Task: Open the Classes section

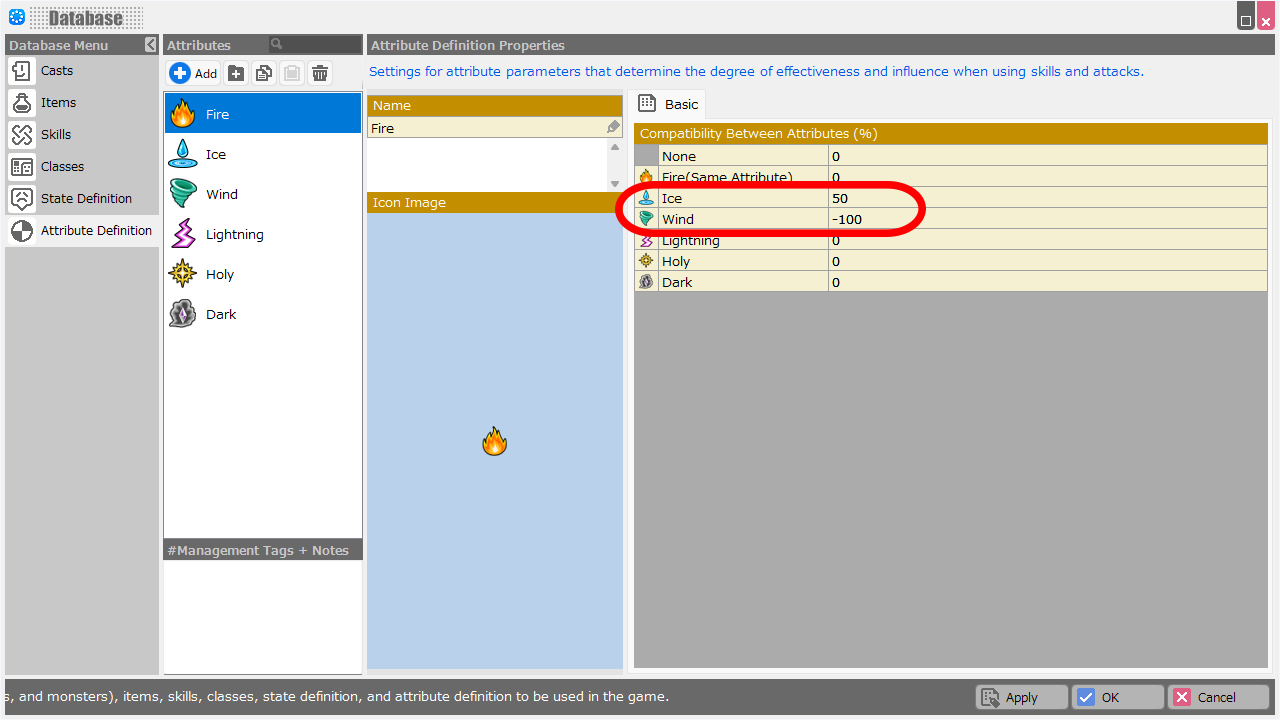Action: tap(62, 167)
